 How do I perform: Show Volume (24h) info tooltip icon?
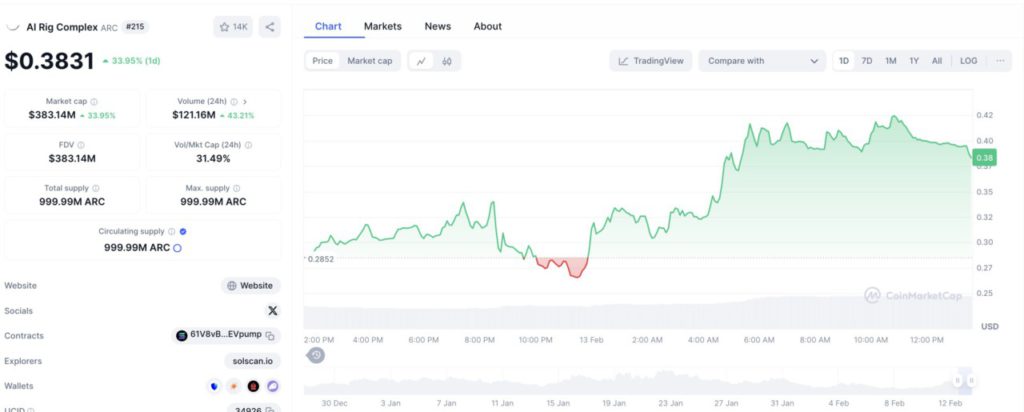click(234, 102)
